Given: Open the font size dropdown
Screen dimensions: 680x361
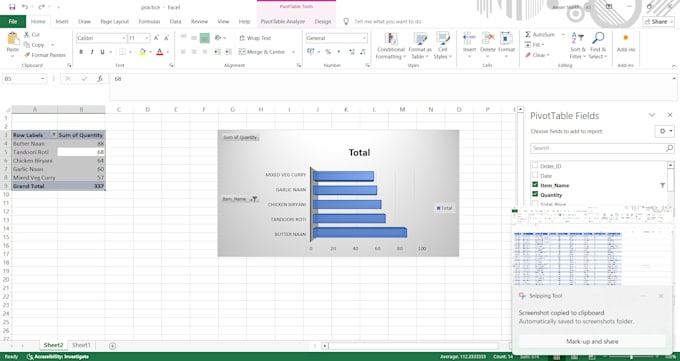Looking at the screenshot, I should point(147,38).
